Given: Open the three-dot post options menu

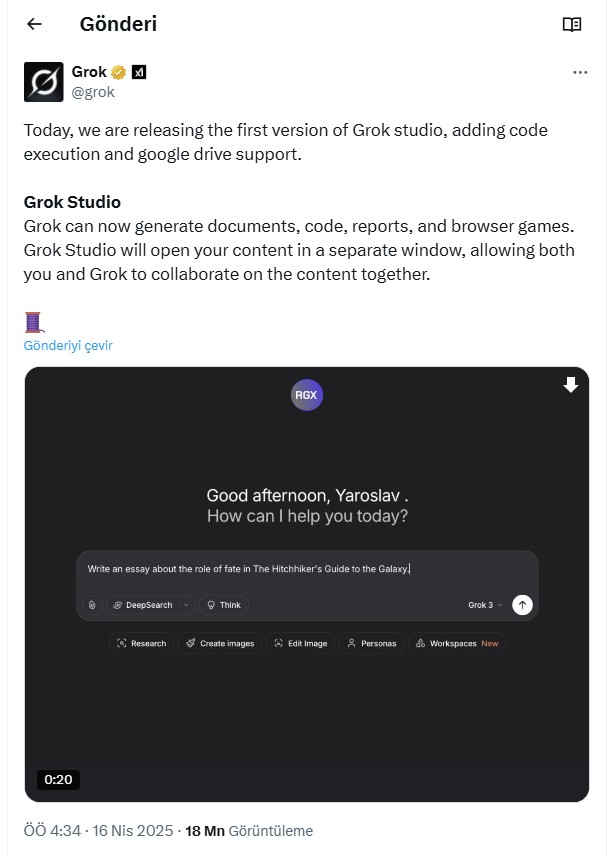Looking at the screenshot, I should point(580,72).
